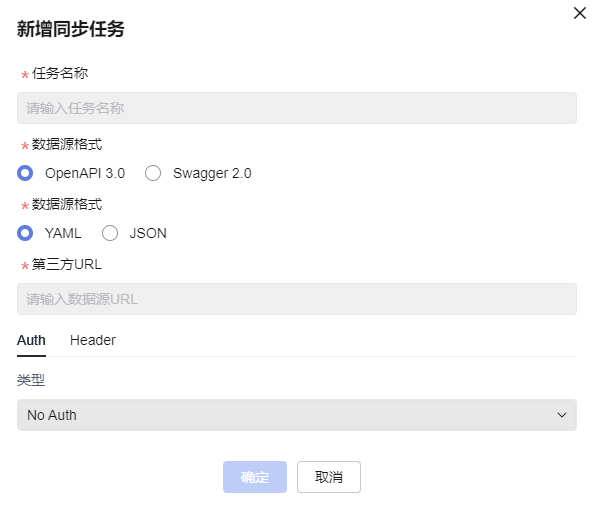The width and height of the screenshot is (593, 510).
Task: Select the Swagger 2.0 radio button
Action: point(153,173)
